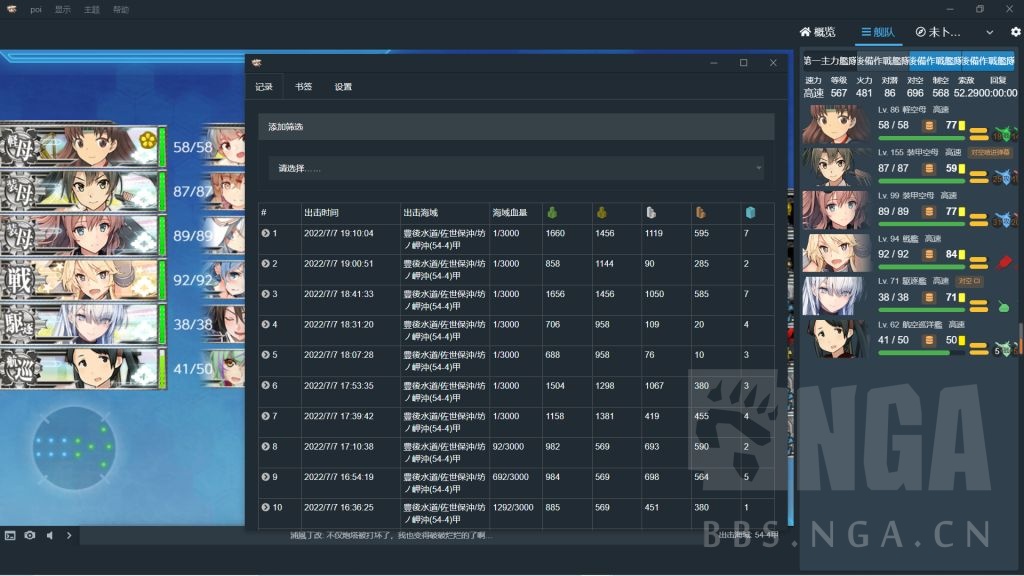The width and height of the screenshot is (1024, 576).
Task: Take a screenshot with camera icon
Action: pyautogui.click(x=30, y=535)
